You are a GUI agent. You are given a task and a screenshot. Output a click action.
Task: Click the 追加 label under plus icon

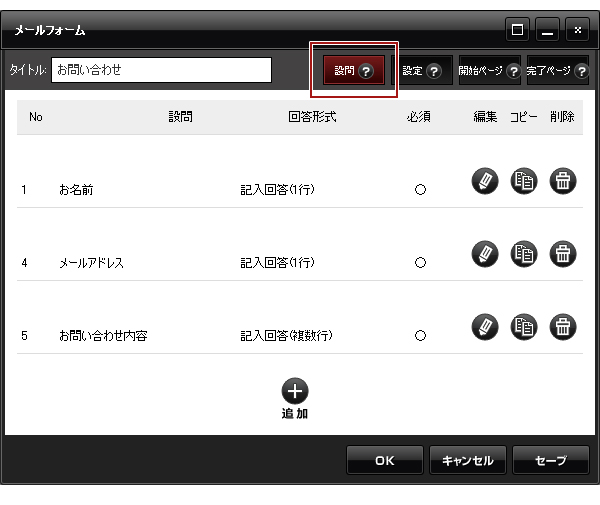(x=295, y=414)
